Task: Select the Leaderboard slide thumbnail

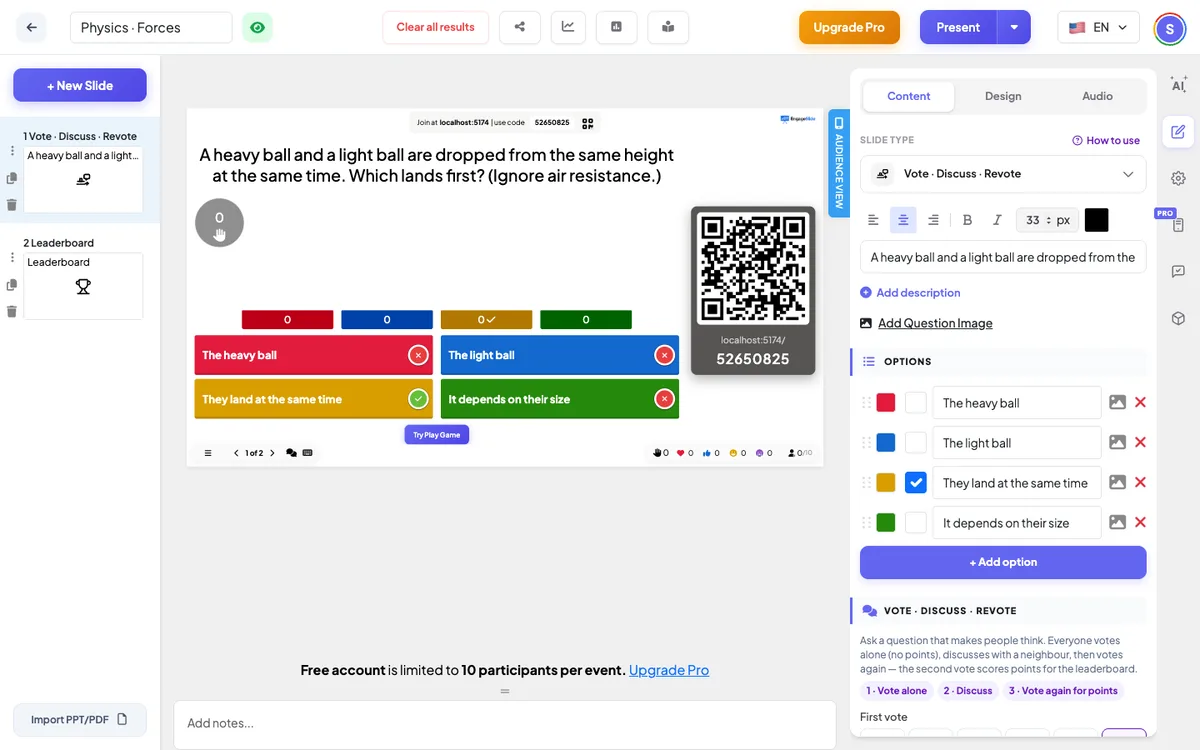Action: 83,286
